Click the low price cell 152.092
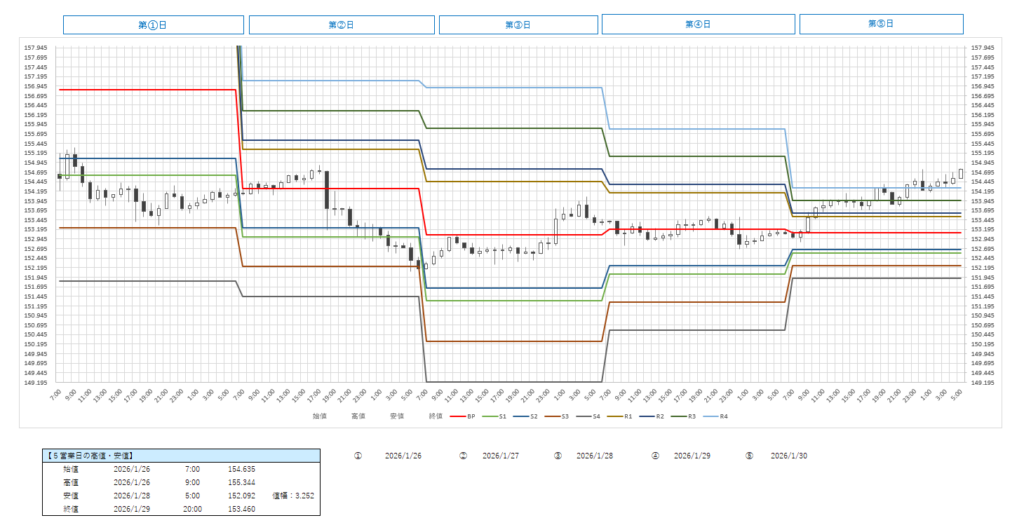Viewport: 1024px width, 525px height. coord(243,494)
